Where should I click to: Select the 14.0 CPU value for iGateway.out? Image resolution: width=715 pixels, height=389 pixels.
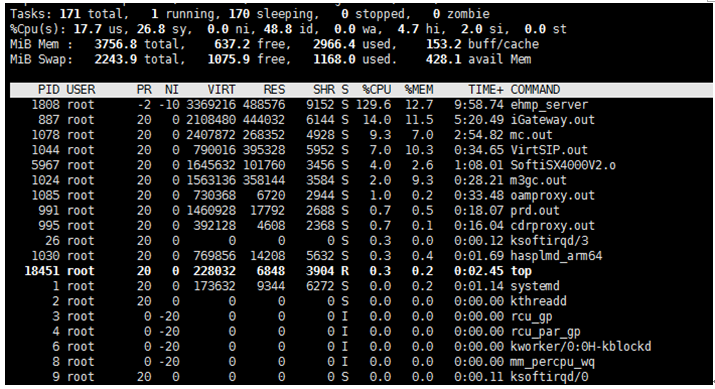pos(377,120)
